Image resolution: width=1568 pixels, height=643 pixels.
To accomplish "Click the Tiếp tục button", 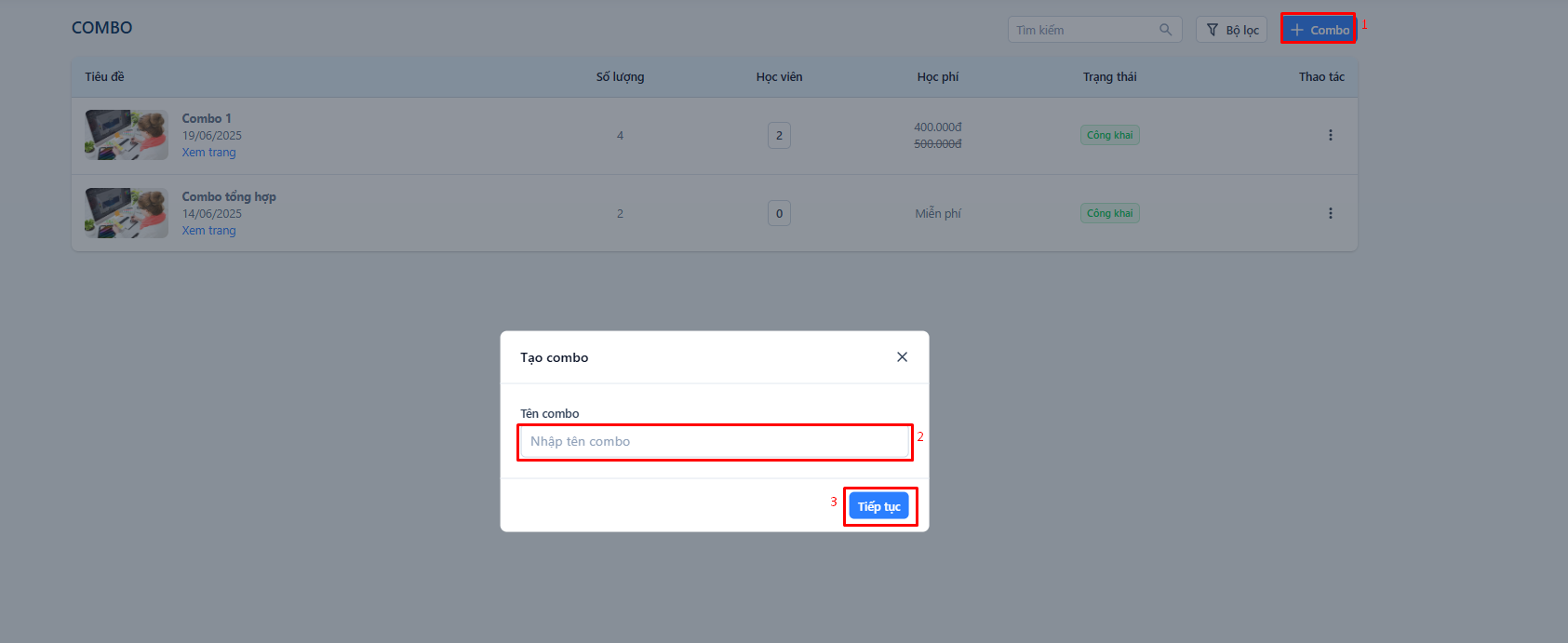I will pos(879,506).
